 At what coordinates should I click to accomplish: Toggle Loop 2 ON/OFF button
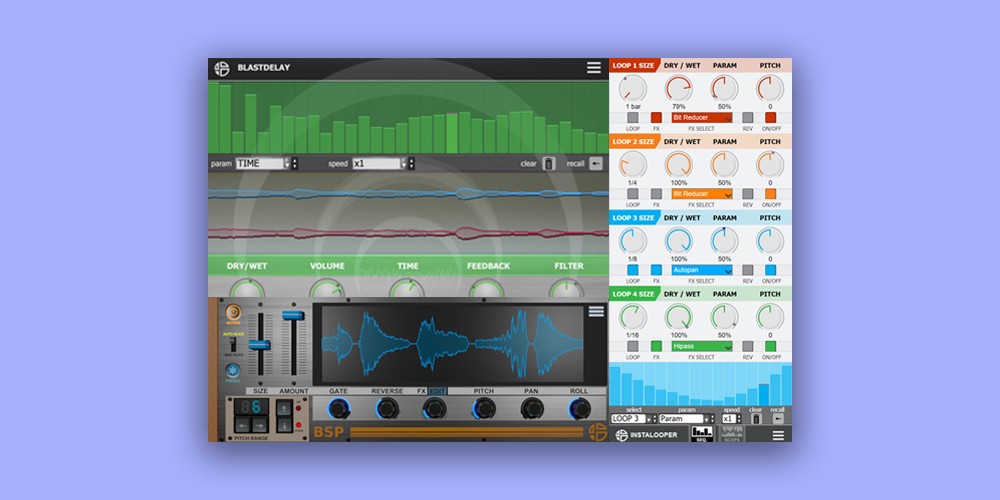tap(771, 193)
